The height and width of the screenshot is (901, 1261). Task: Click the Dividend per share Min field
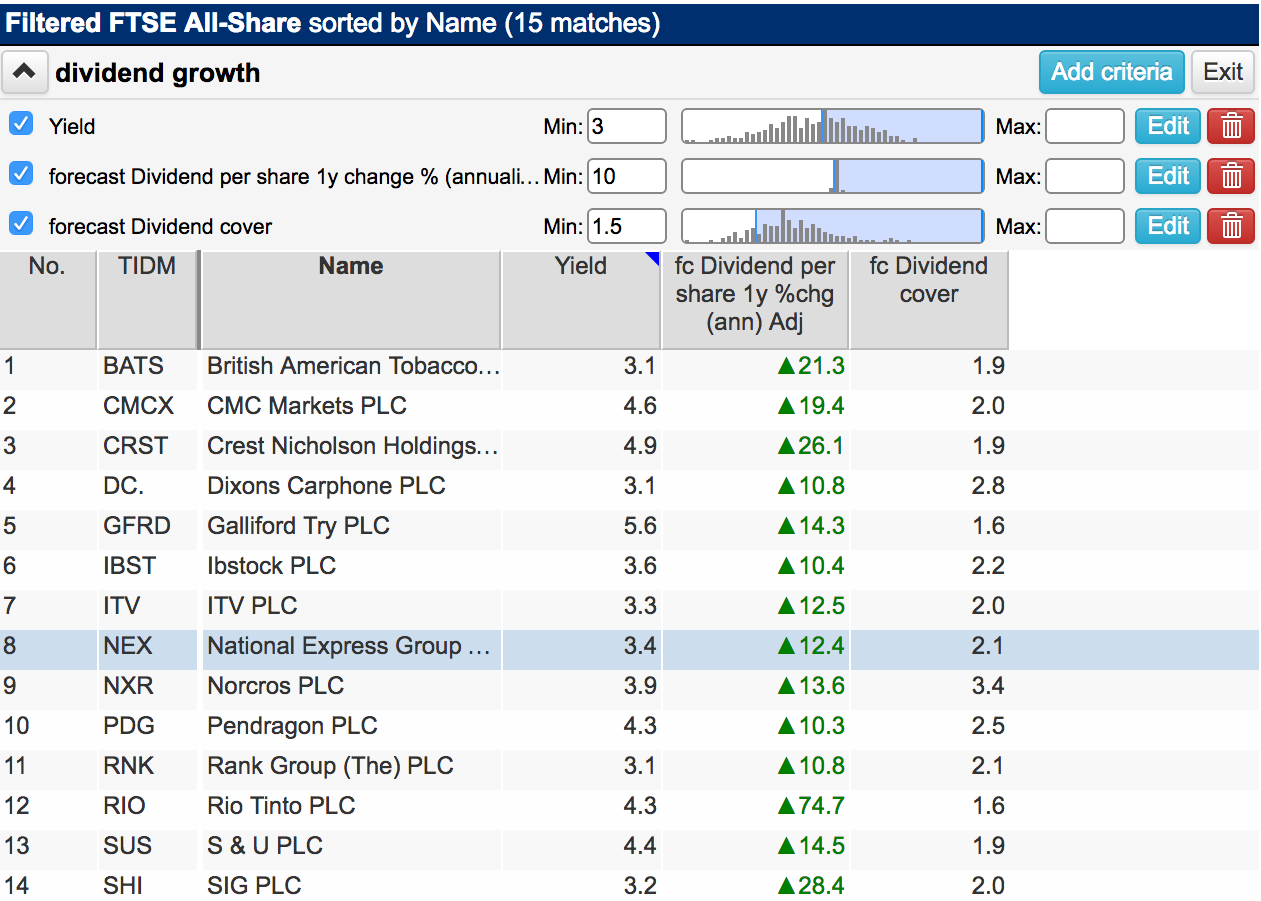[627, 176]
